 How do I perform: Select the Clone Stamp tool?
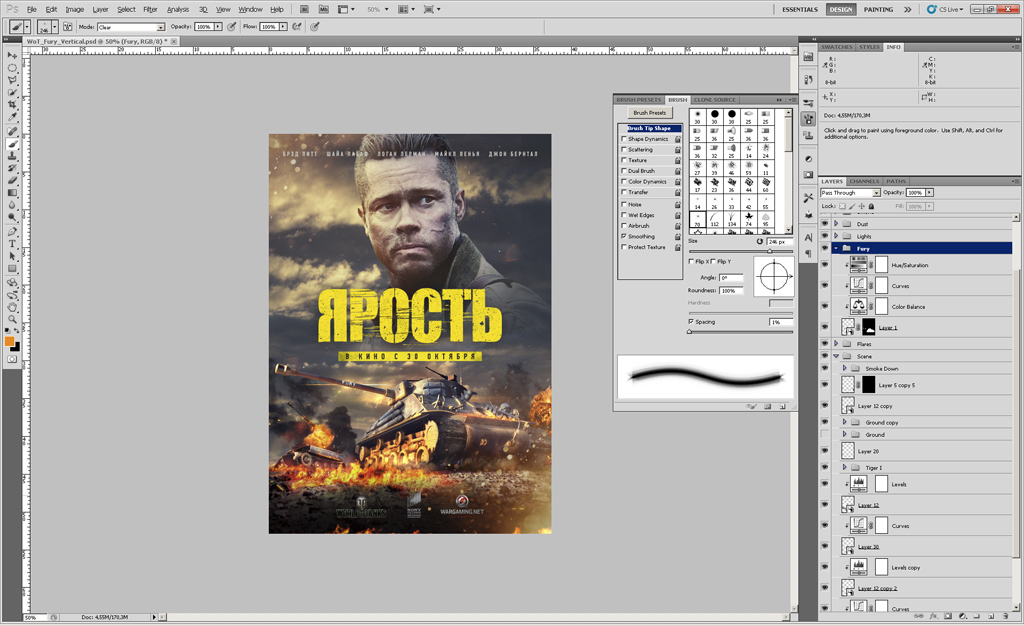[x=12, y=157]
